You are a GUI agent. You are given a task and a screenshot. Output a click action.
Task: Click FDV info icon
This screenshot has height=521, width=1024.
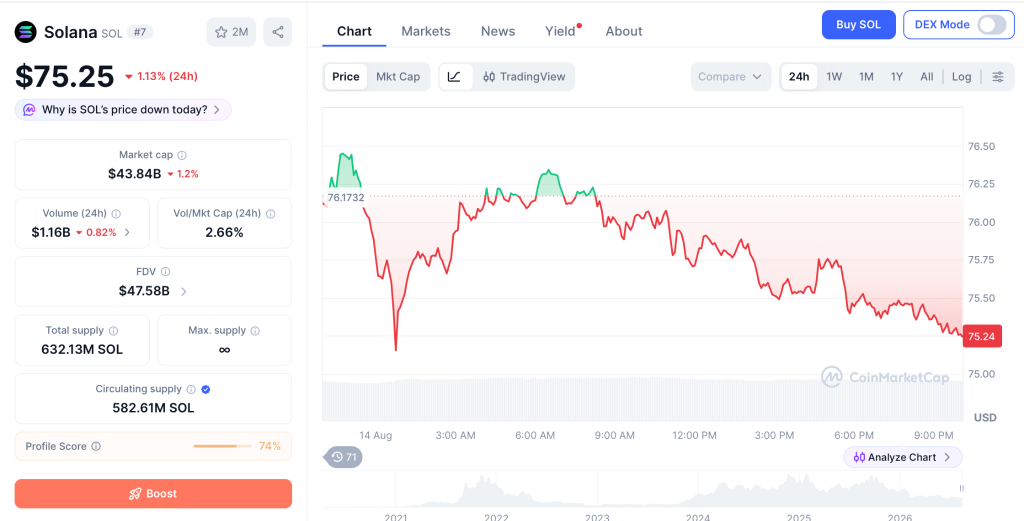point(165,272)
